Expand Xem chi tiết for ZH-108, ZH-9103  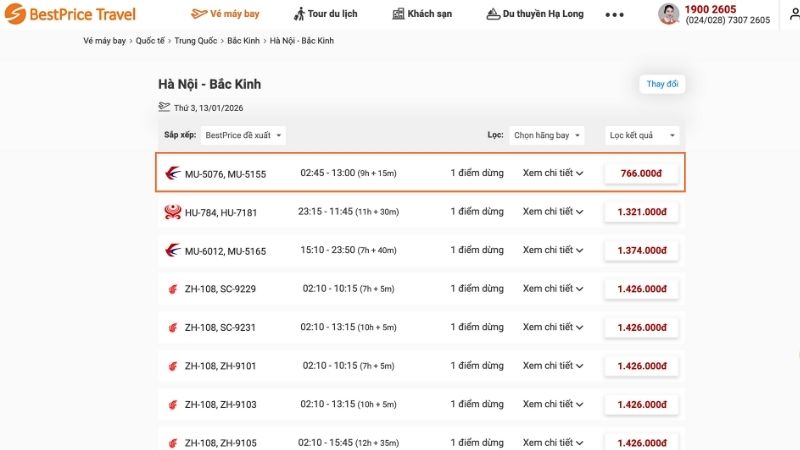coord(553,404)
